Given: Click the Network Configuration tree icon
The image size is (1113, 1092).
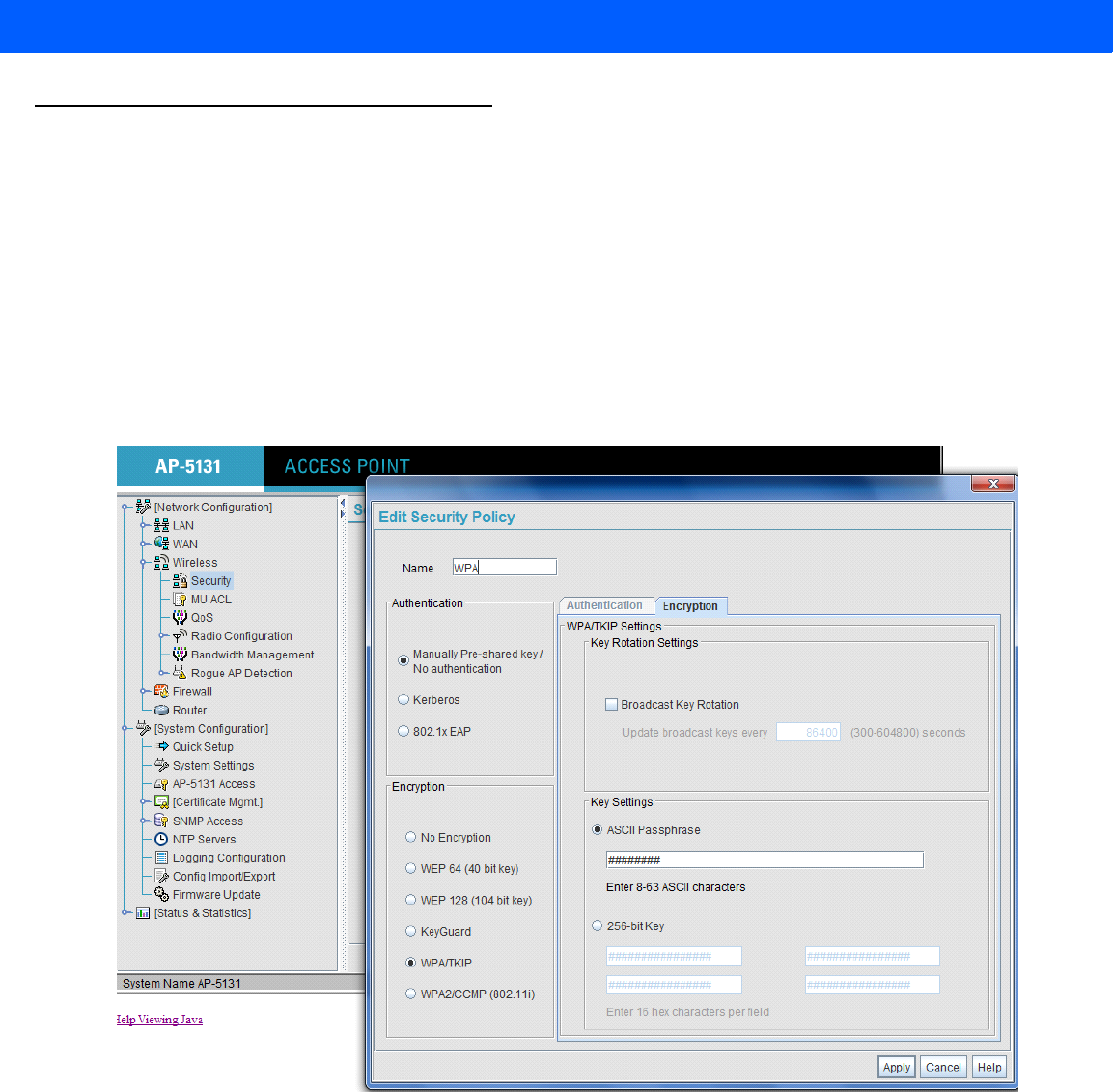Looking at the screenshot, I should pos(143,506).
